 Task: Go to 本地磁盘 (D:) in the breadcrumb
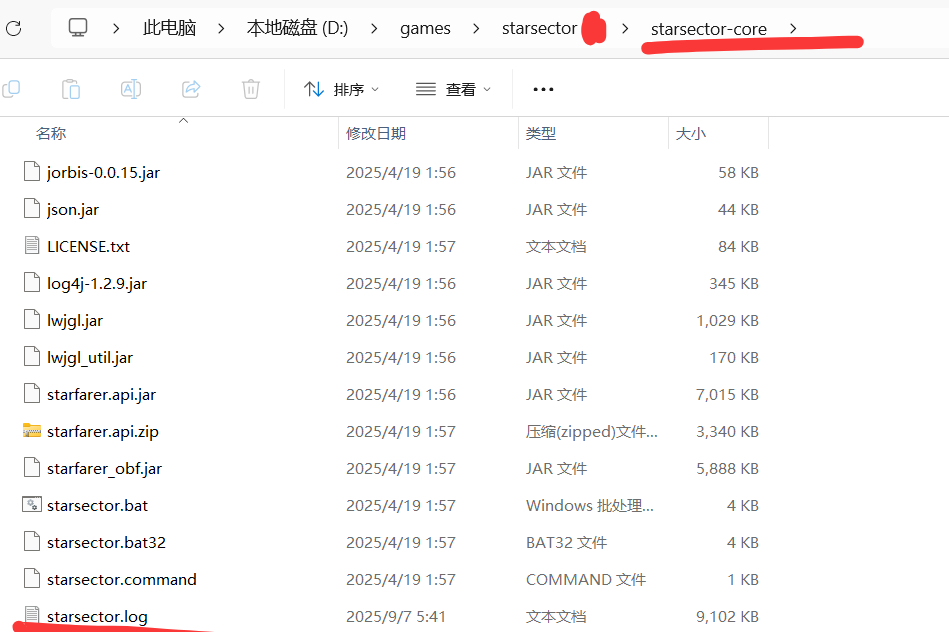[x=297, y=28]
